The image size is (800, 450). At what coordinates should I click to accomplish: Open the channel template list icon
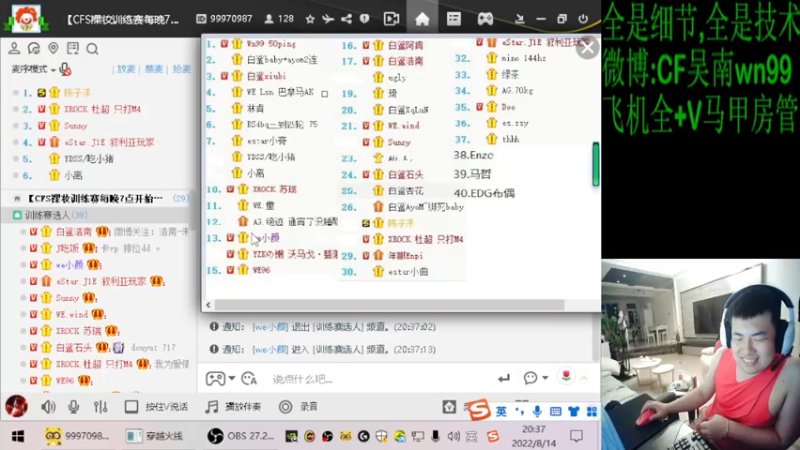coord(454,19)
